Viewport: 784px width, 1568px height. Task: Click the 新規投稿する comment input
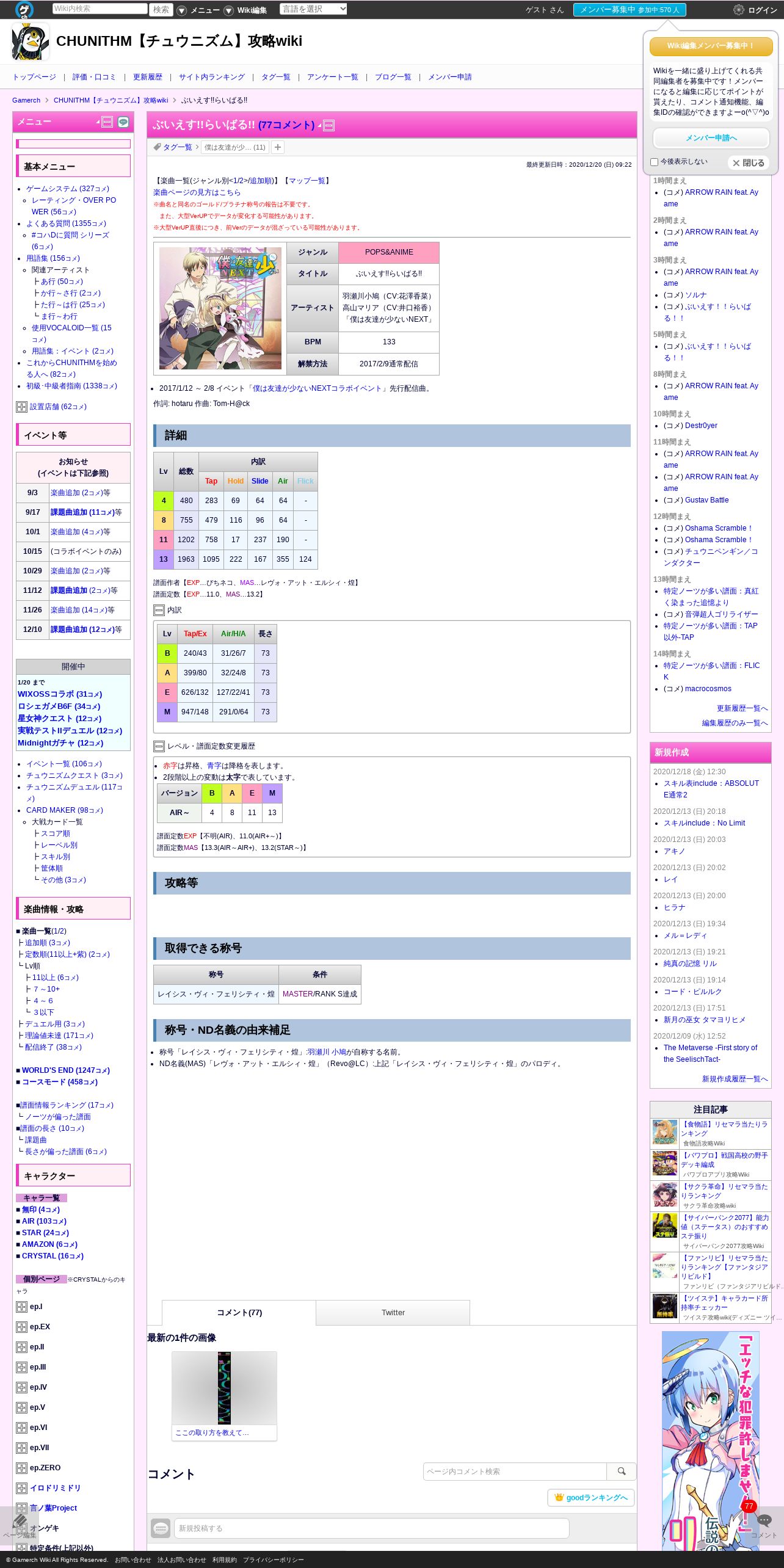[x=372, y=1528]
